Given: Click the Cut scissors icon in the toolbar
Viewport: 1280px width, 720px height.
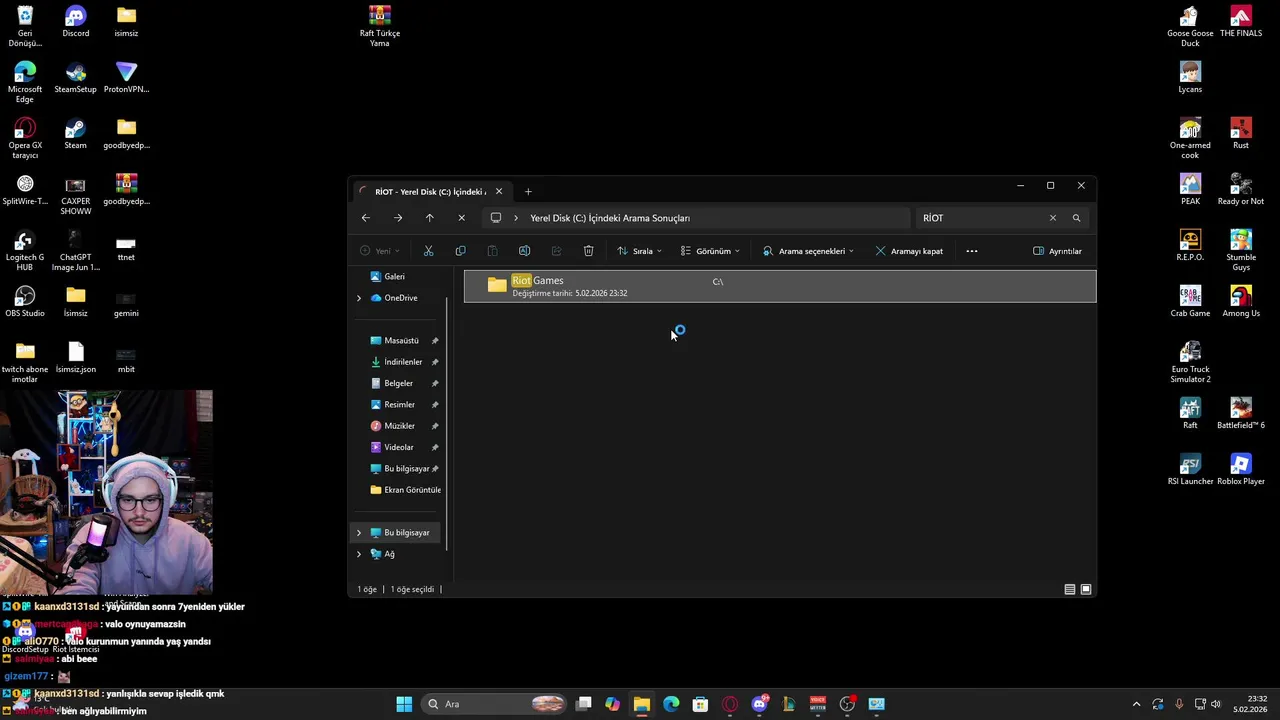Looking at the screenshot, I should [x=428, y=251].
